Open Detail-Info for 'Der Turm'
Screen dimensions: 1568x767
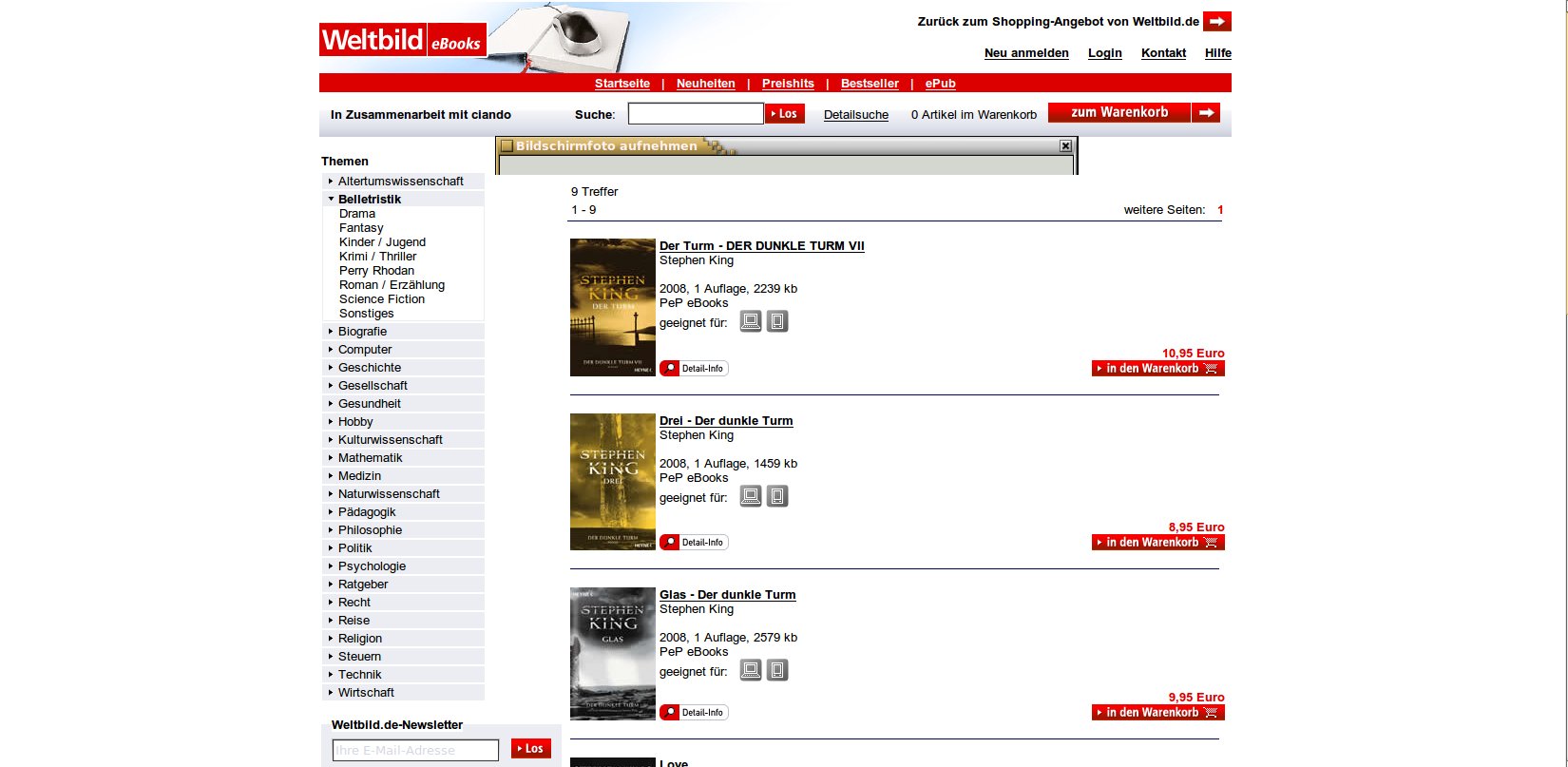pos(694,369)
